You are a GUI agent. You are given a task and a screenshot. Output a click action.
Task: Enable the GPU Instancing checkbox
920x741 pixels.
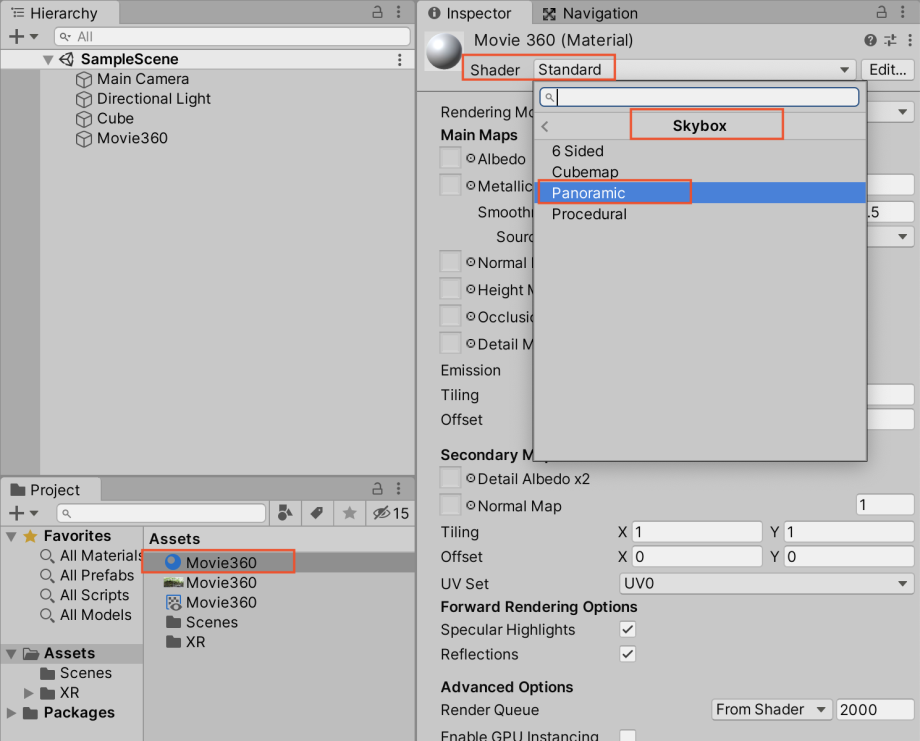pyautogui.click(x=627, y=736)
